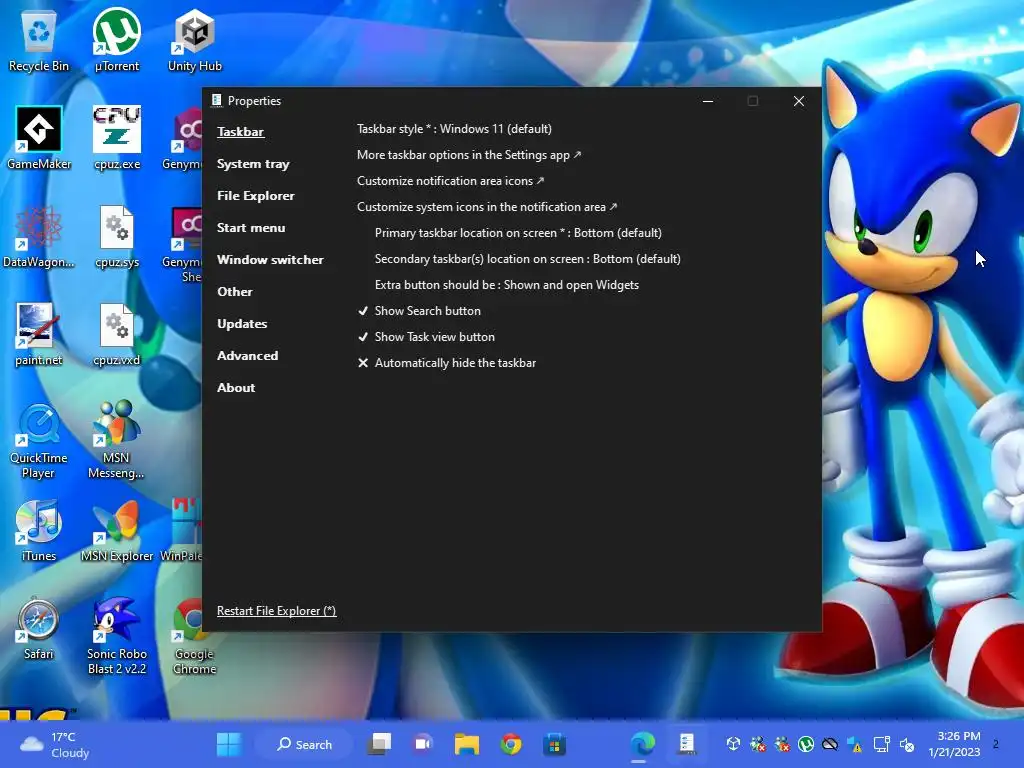Viewport: 1024px width, 768px height.
Task: Select the Sonic Robo Blast 2 shortcut
Action: coord(117,637)
